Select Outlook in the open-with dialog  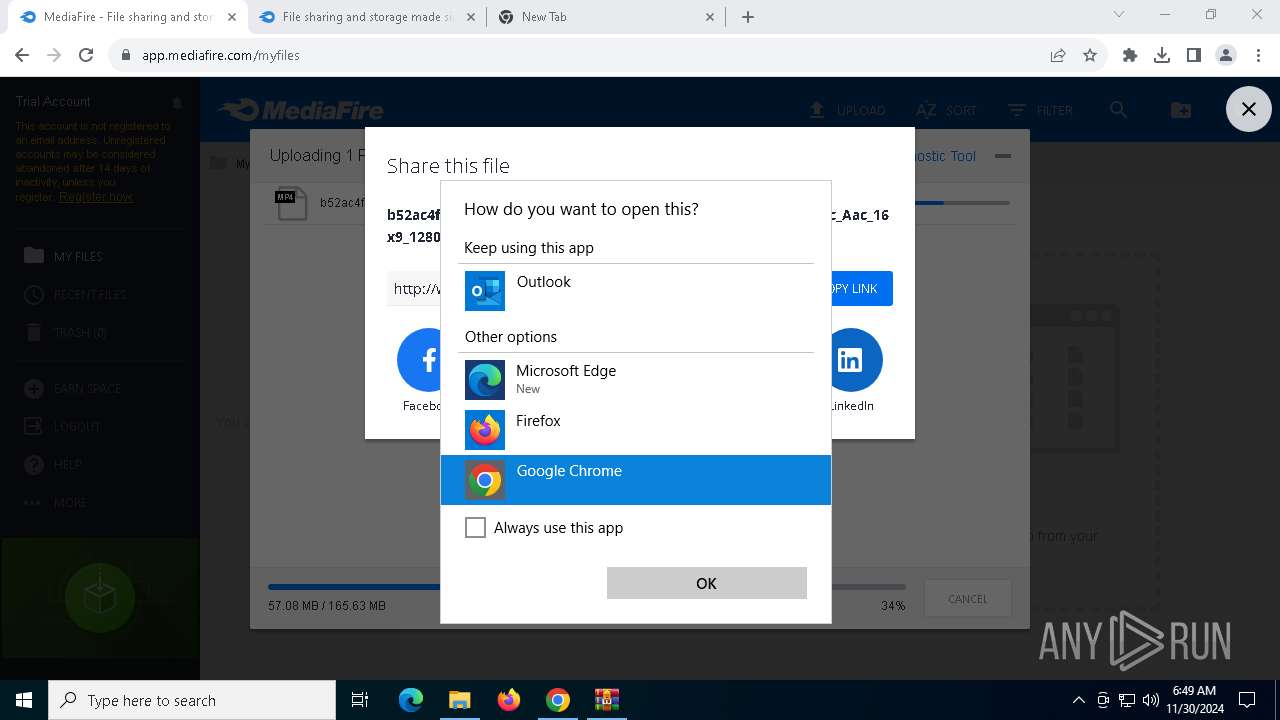635,291
